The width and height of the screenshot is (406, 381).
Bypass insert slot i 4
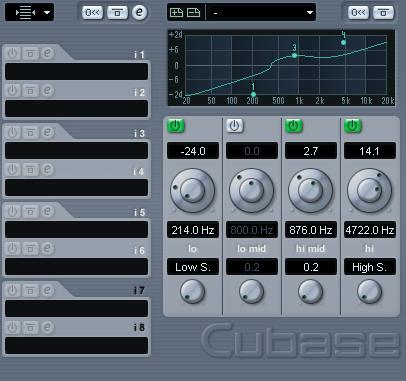click(x=30, y=170)
